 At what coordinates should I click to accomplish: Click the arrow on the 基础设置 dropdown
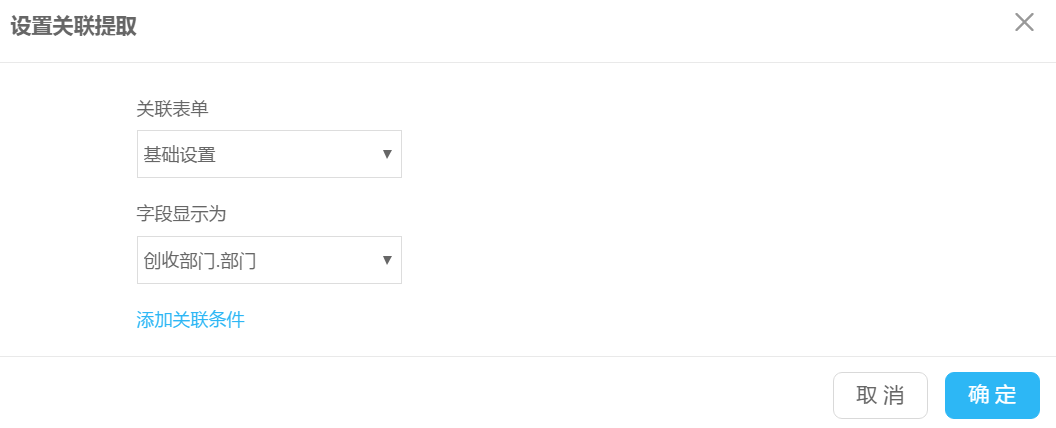(387, 154)
